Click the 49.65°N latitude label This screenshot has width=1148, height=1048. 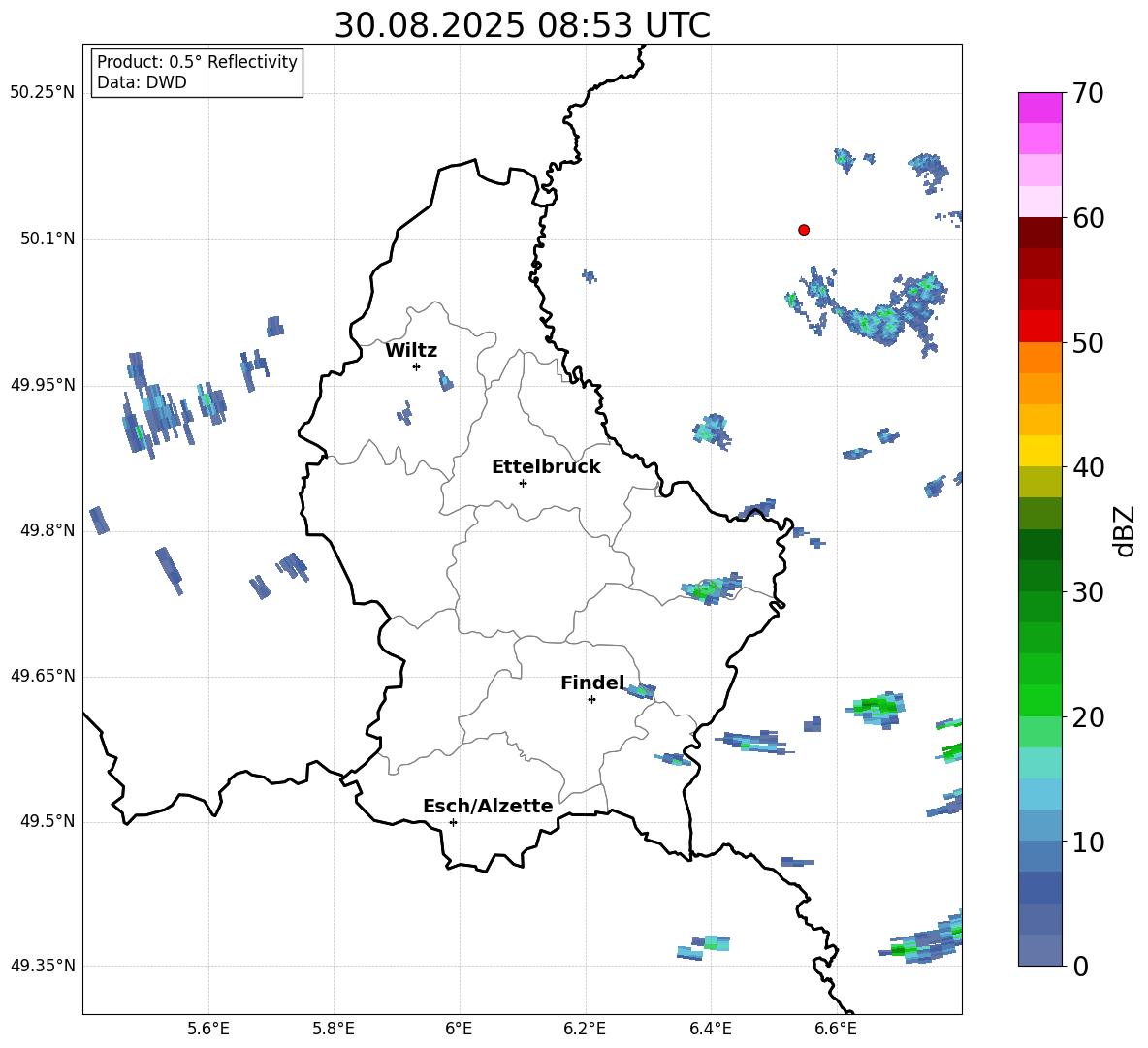[43, 676]
